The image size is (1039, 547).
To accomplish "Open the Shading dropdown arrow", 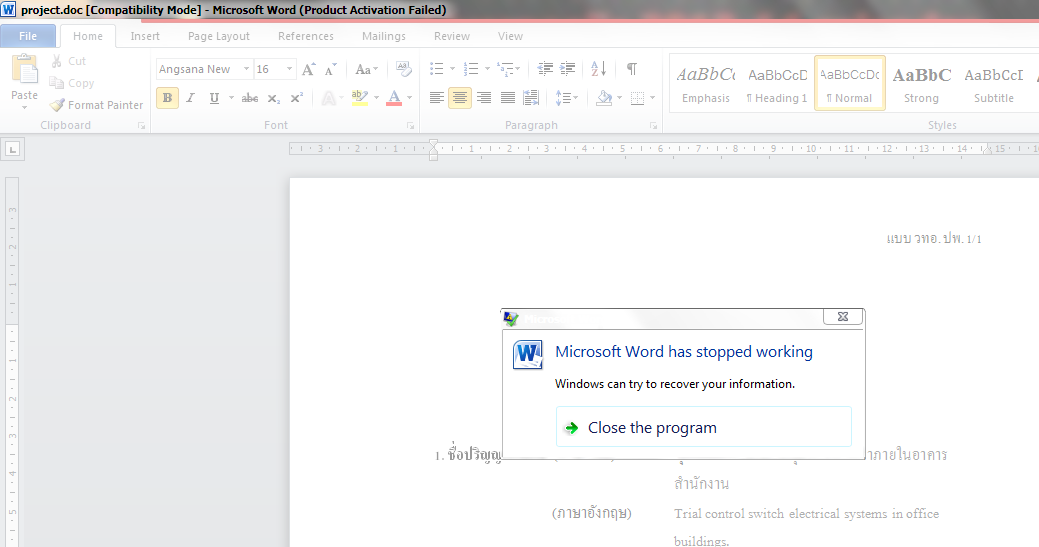I will 620,98.
